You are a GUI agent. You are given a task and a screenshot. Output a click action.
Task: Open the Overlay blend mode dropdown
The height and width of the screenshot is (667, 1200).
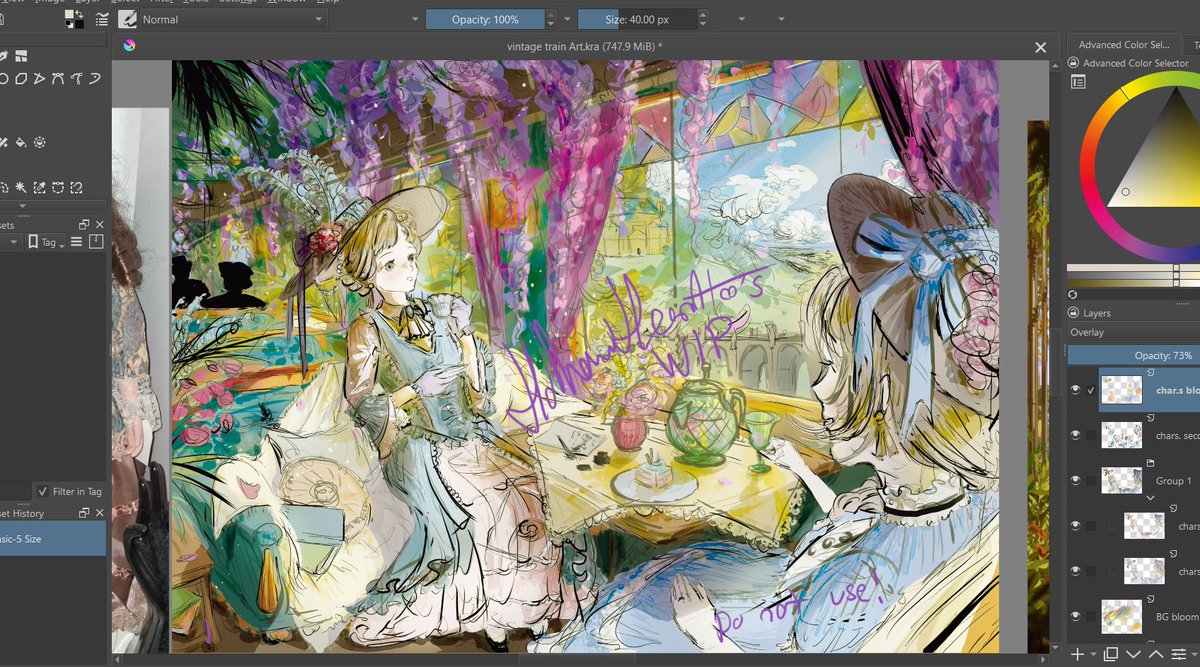coord(1130,332)
